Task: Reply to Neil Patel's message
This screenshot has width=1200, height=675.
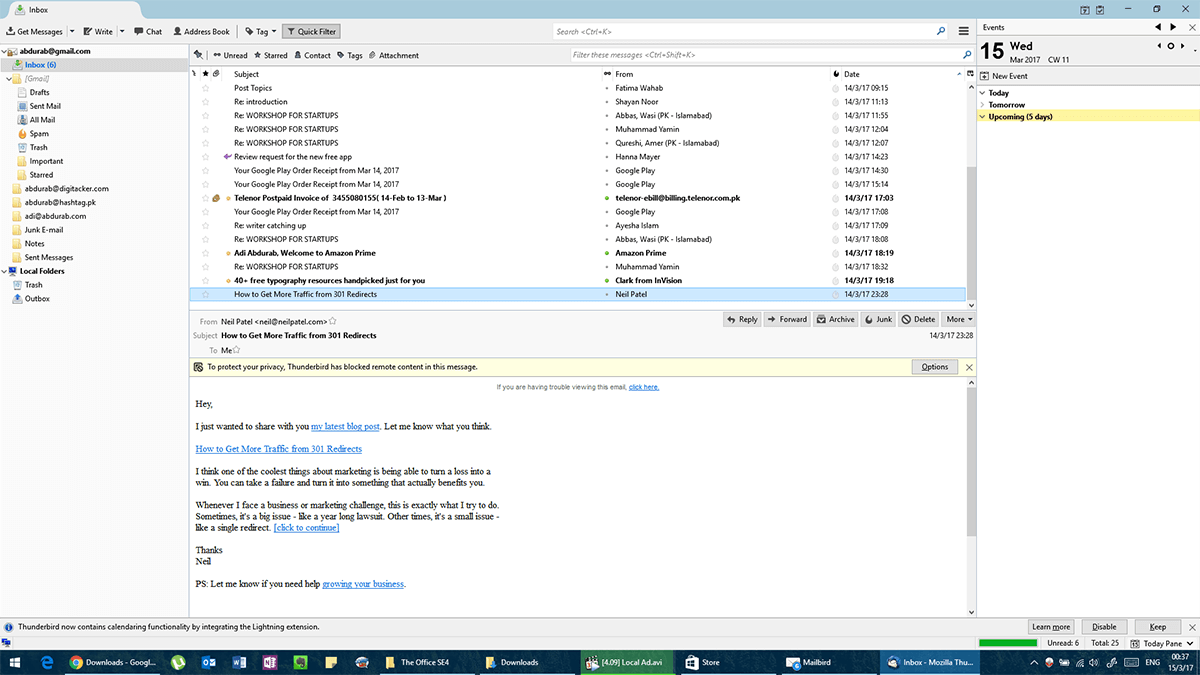Action: tap(742, 319)
